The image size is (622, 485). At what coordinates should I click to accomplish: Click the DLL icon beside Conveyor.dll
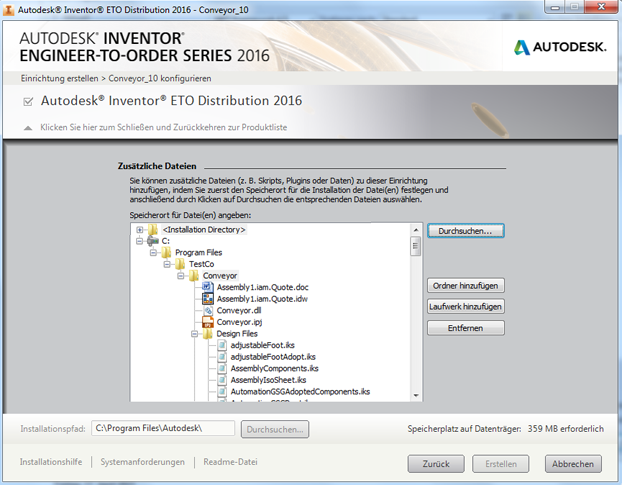[x=208, y=310]
